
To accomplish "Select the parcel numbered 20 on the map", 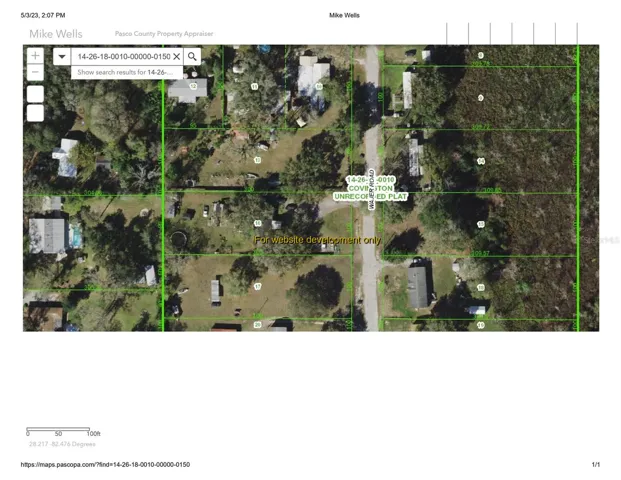I will (257, 324).
